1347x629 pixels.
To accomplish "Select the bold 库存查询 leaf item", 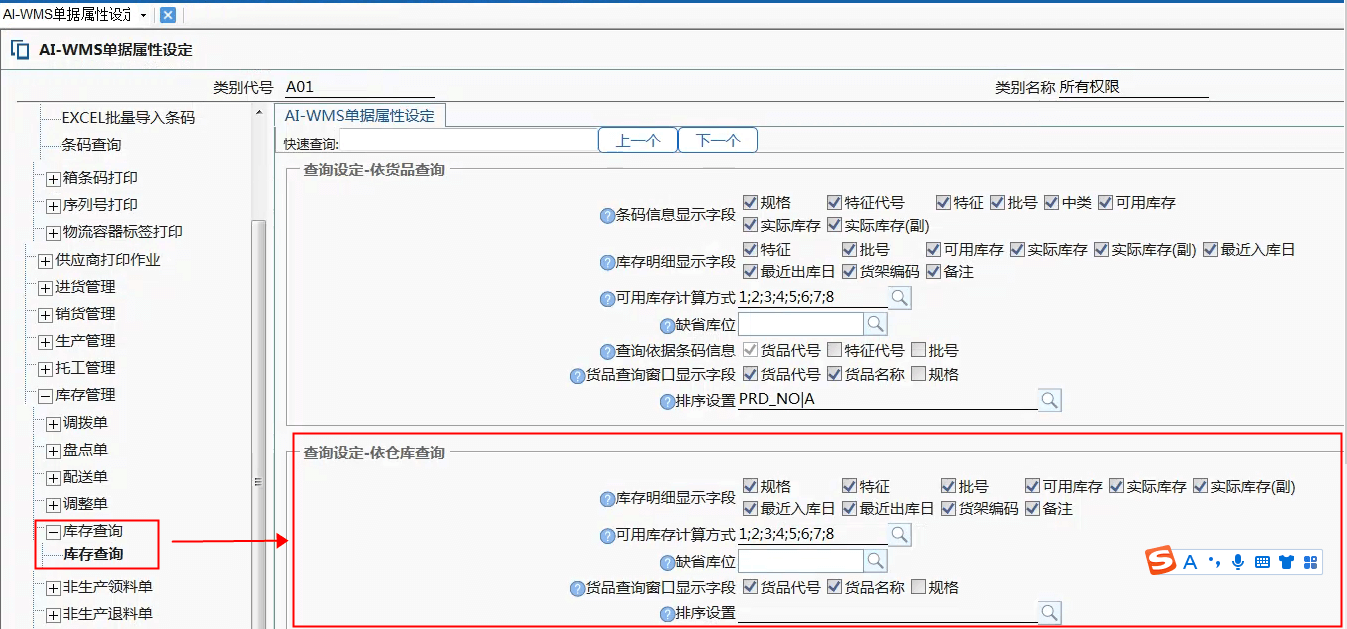I will coord(93,553).
